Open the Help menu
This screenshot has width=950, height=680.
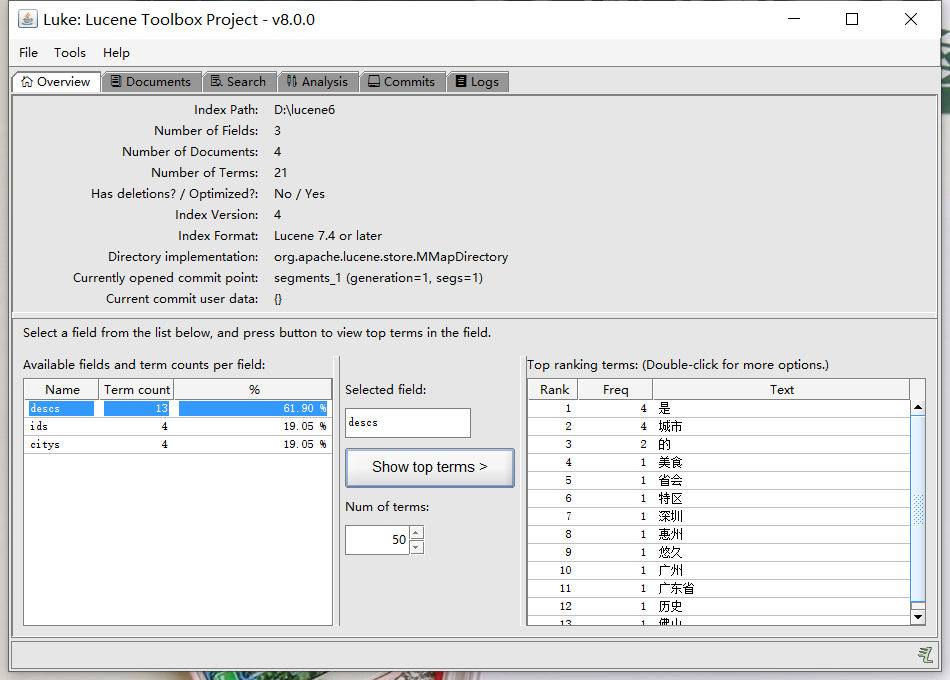point(116,53)
